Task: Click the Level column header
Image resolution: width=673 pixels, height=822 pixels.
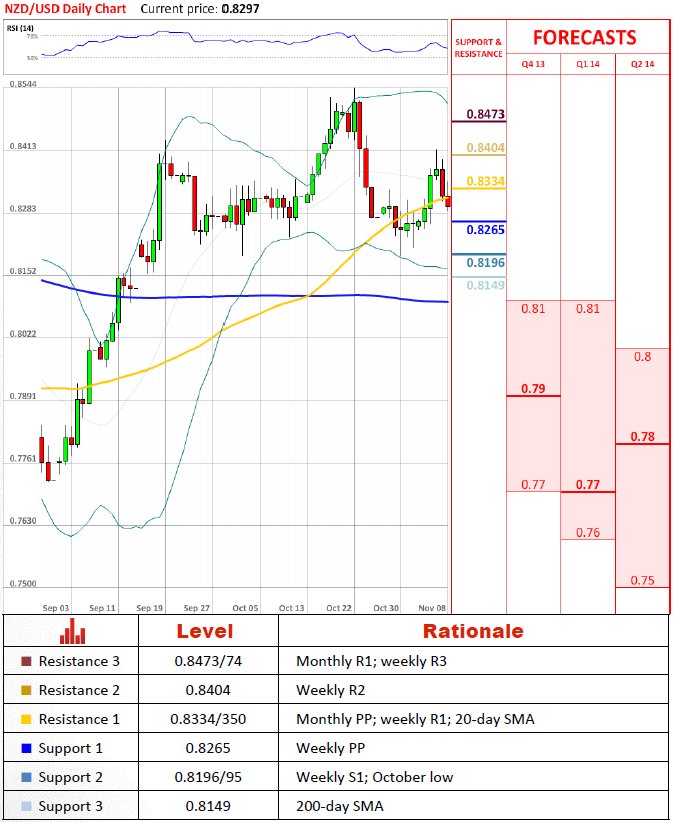Action: [x=204, y=631]
